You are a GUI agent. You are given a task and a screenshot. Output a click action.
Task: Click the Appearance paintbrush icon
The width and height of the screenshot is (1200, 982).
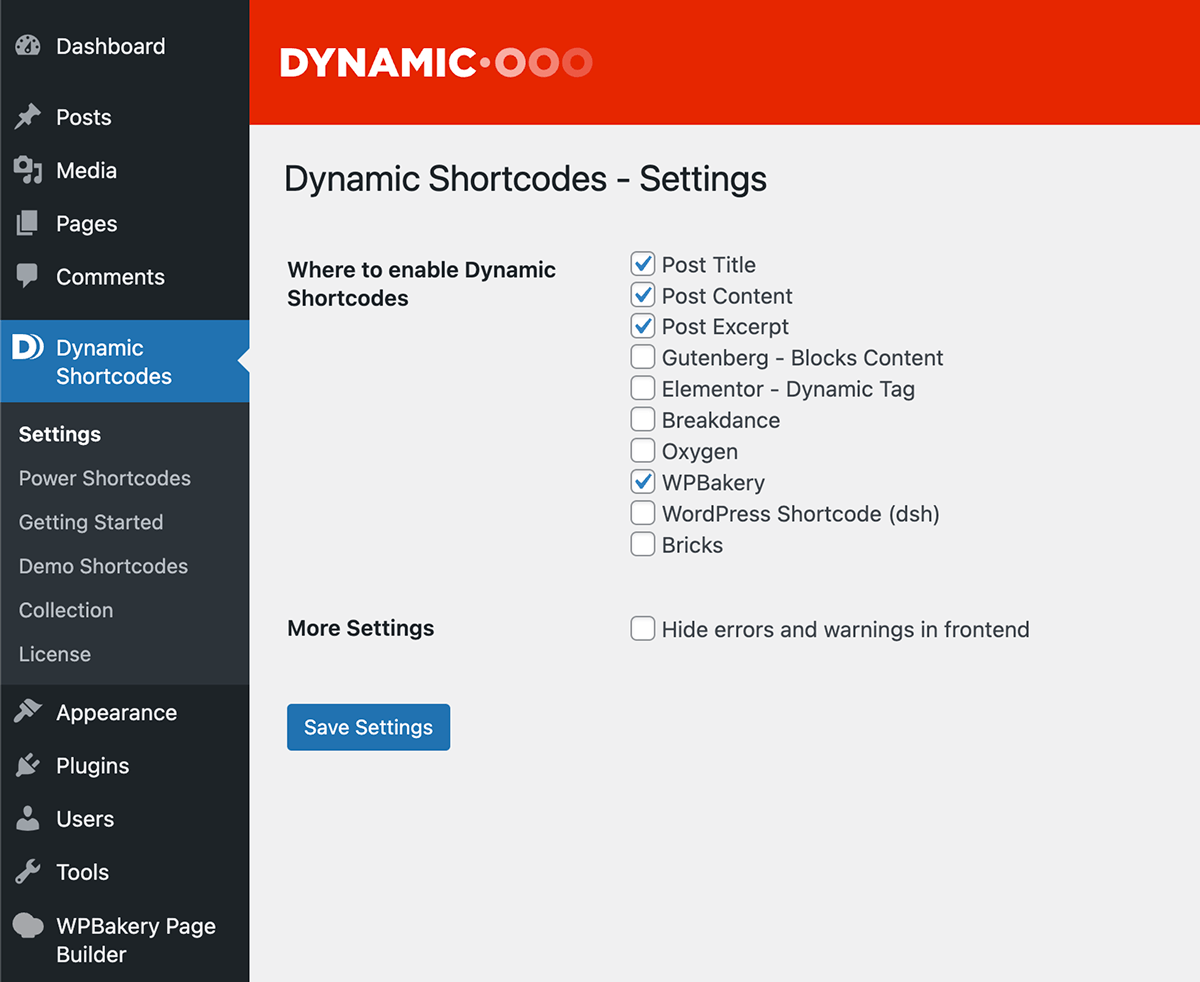coord(28,712)
